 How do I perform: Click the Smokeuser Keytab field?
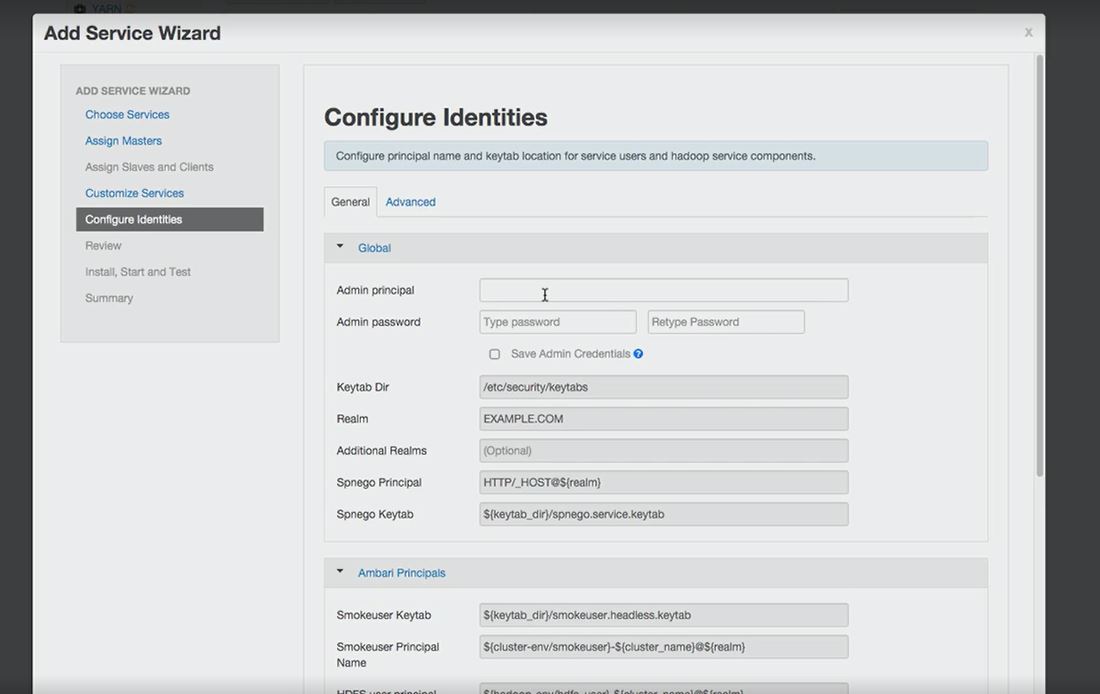coord(662,614)
